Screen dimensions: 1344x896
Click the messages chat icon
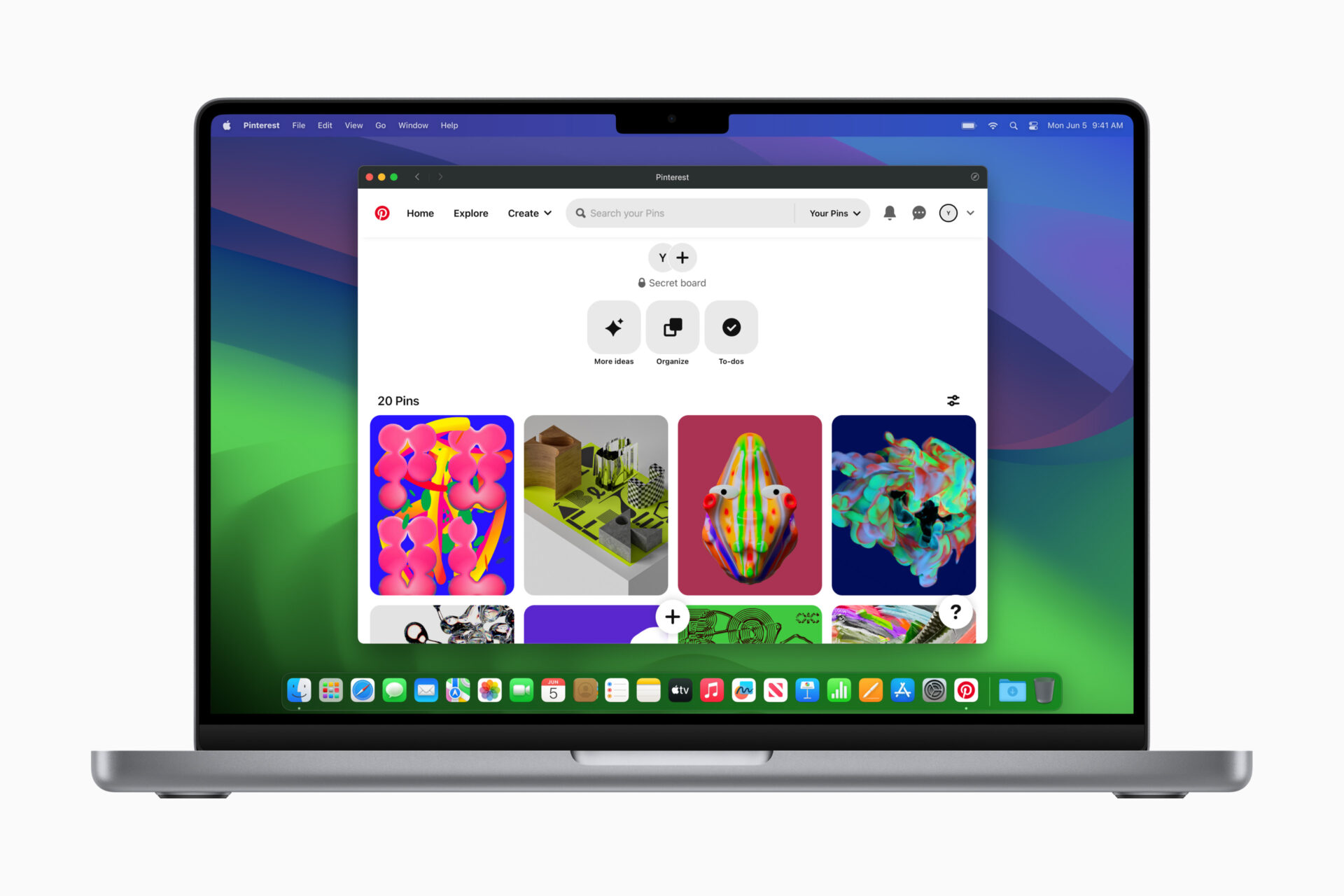point(918,213)
